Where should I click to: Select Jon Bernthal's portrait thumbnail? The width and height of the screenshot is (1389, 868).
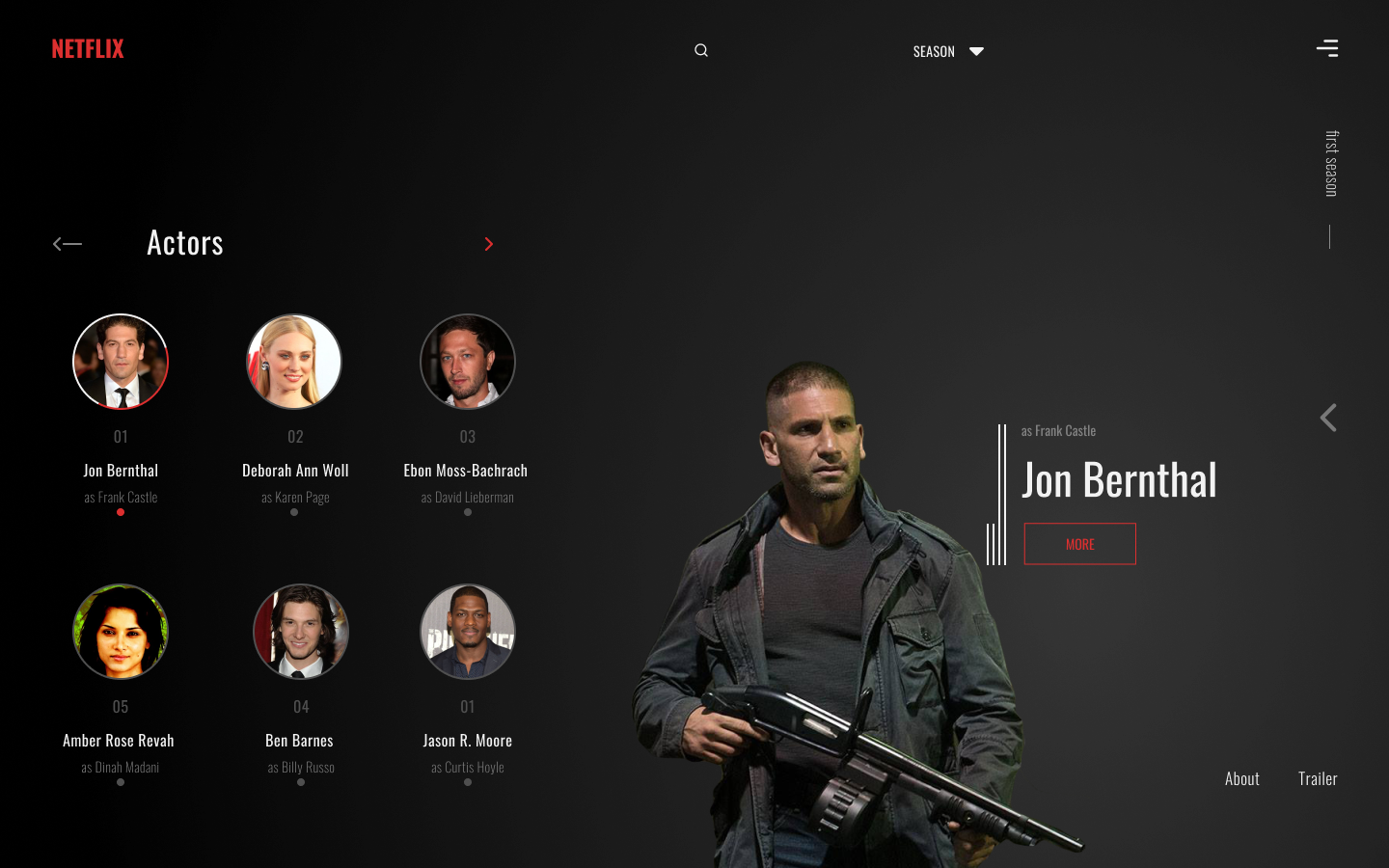pyautogui.click(x=121, y=362)
